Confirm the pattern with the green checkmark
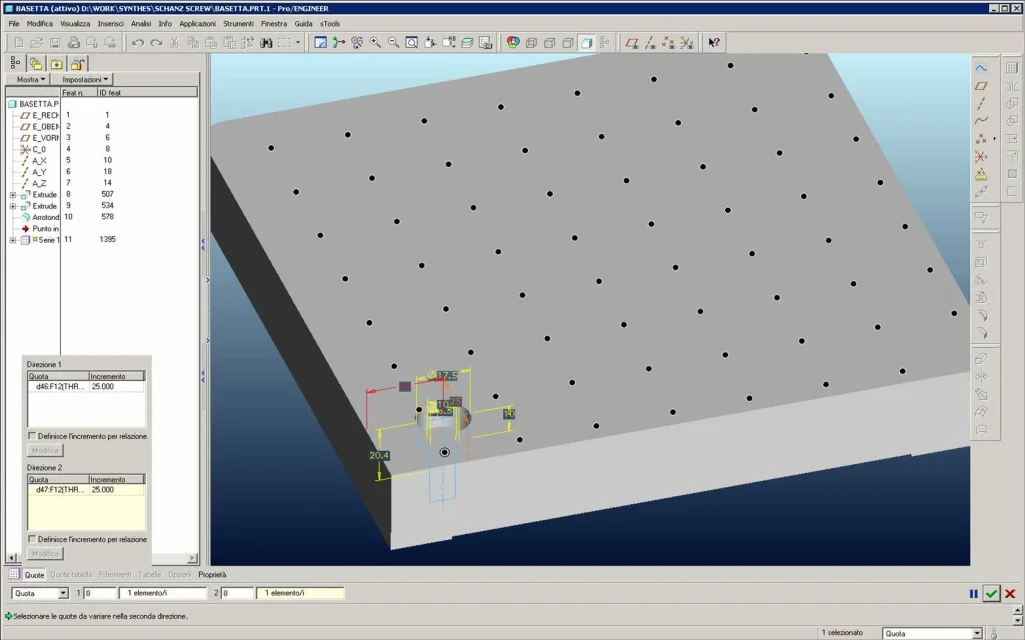The width and height of the screenshot is (1025, 640). (992, 594)
